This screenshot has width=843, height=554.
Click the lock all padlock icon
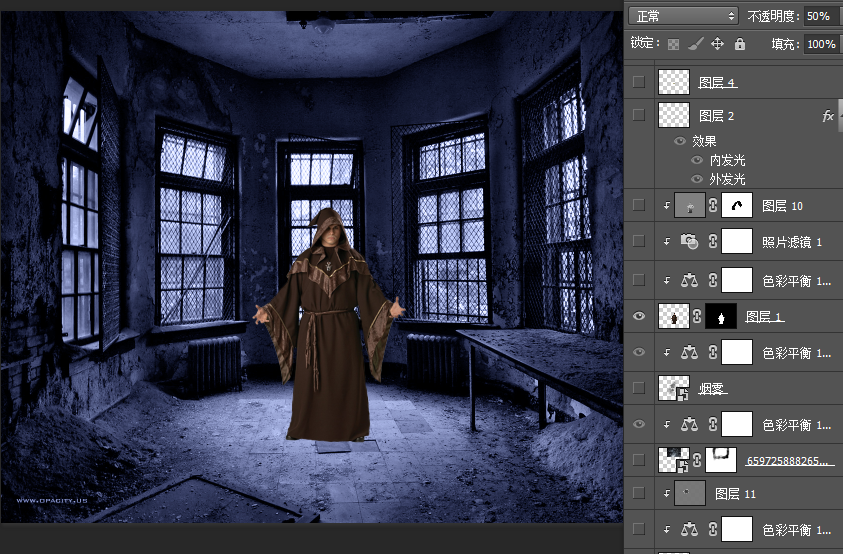coord(739,44)
